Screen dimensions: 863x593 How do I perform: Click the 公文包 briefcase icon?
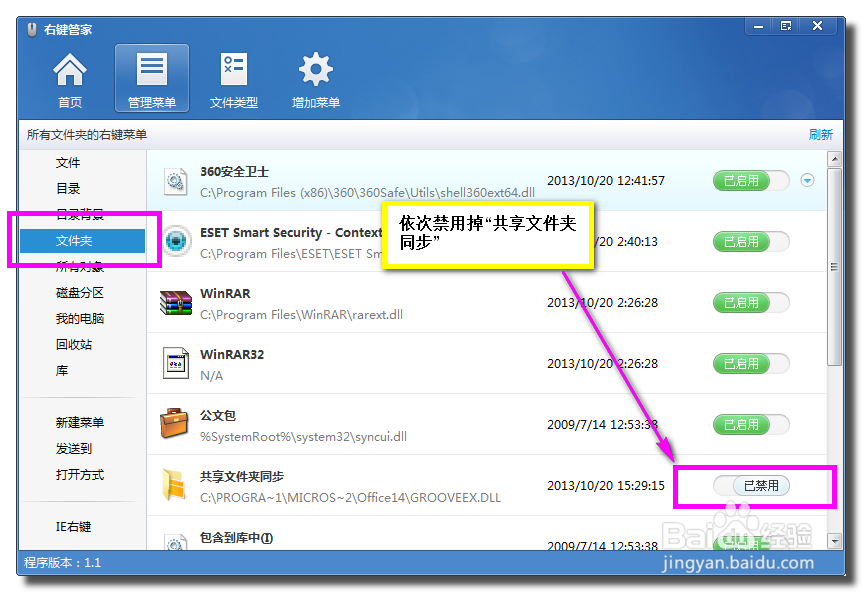click(x=174, y=423)
